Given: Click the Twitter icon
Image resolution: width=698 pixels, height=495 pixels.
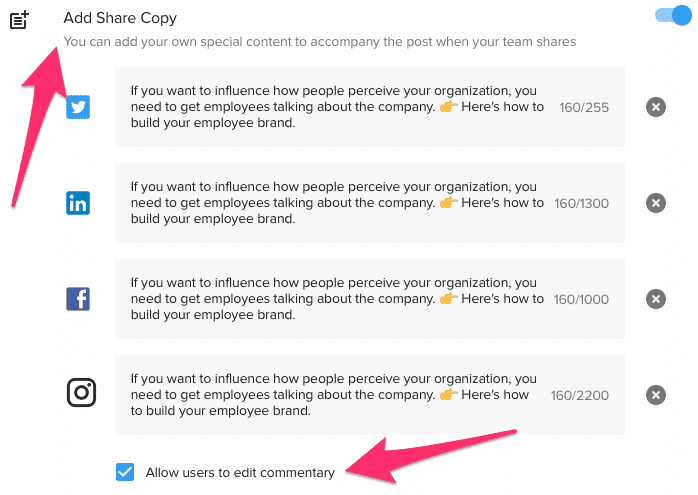Looking at the screenshot, I should [x=79, y=107].
